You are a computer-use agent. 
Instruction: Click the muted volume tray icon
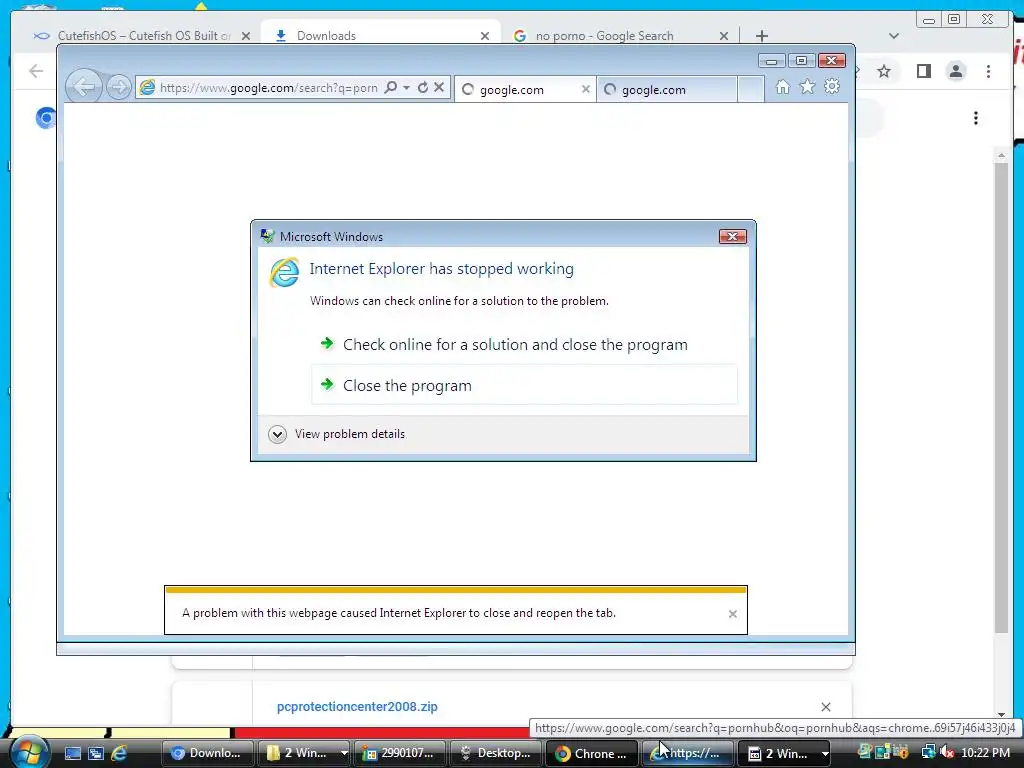(946, 753)
